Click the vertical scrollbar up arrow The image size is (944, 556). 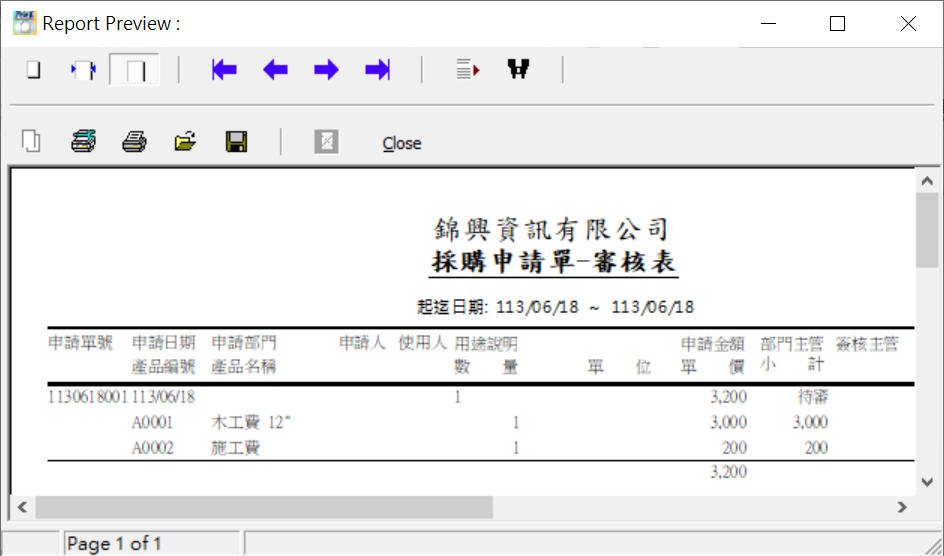click(927, 181)
